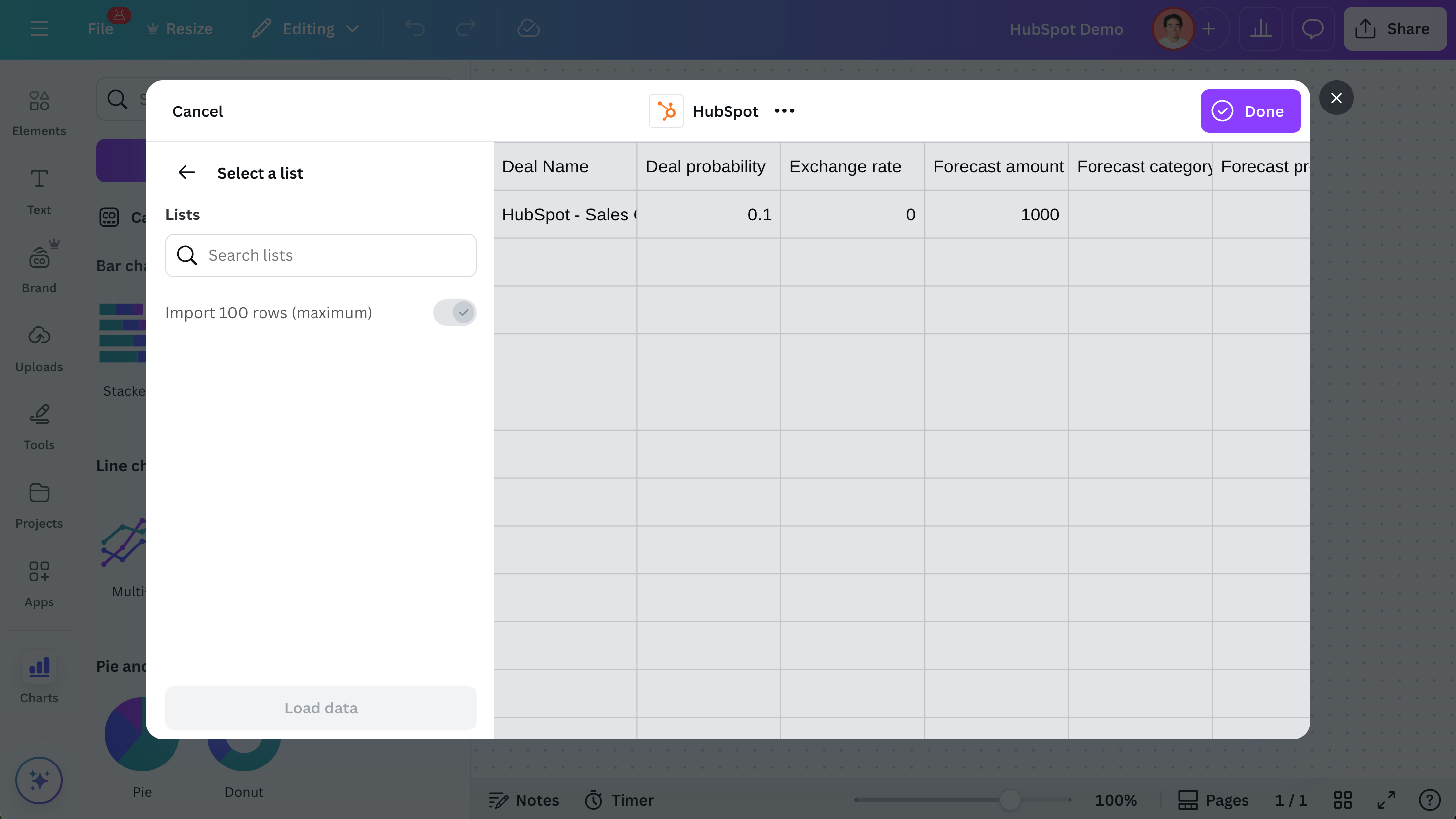Open the Apps sidebar panel
The image size is (1456, 819).
pos(39,584)
